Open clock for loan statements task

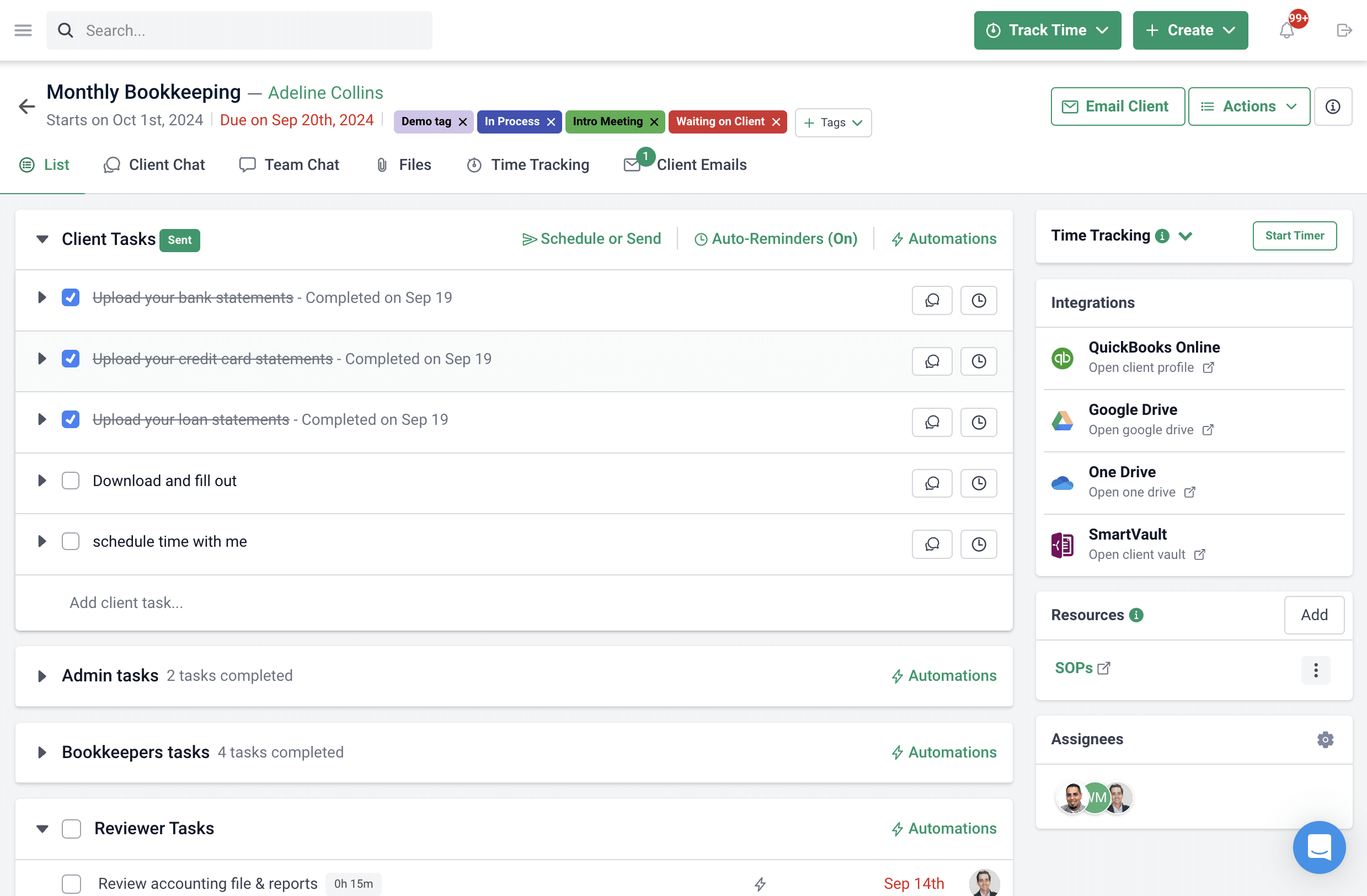coord(978,422)
